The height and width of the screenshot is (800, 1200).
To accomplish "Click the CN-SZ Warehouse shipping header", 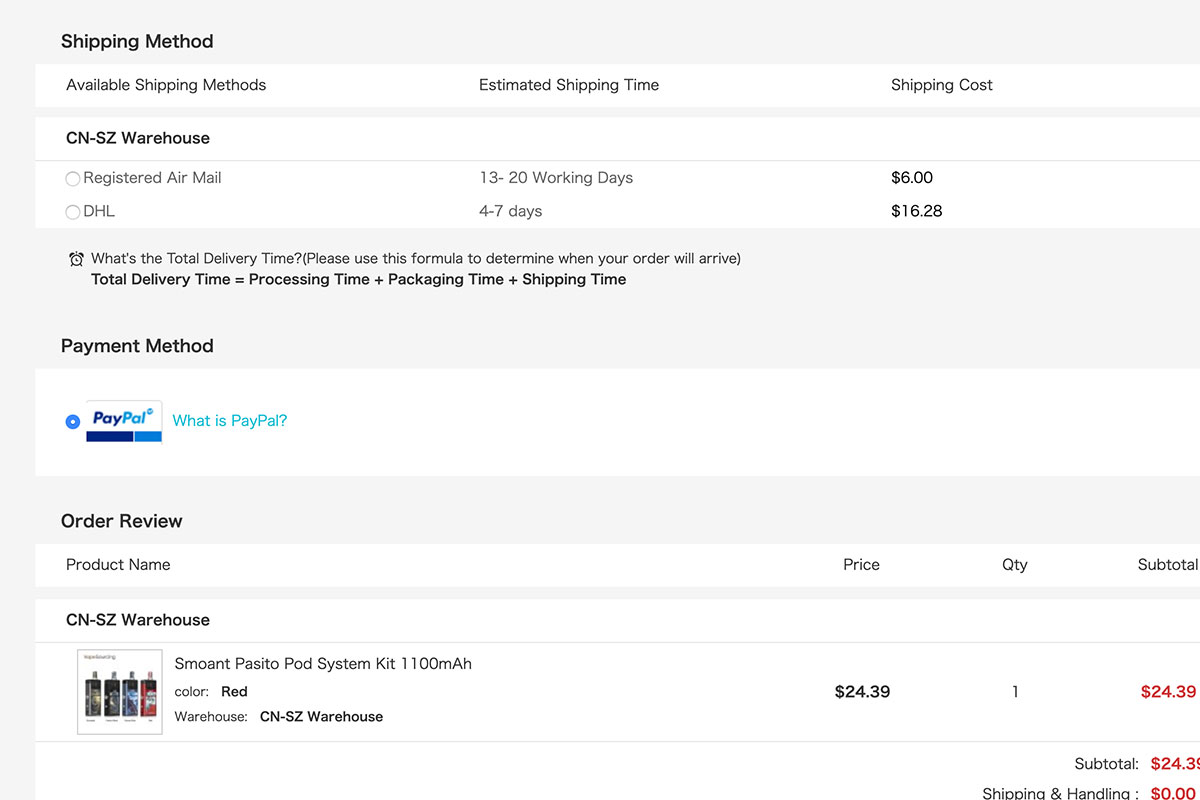I will pyautogui.click(x=138, y=138).
